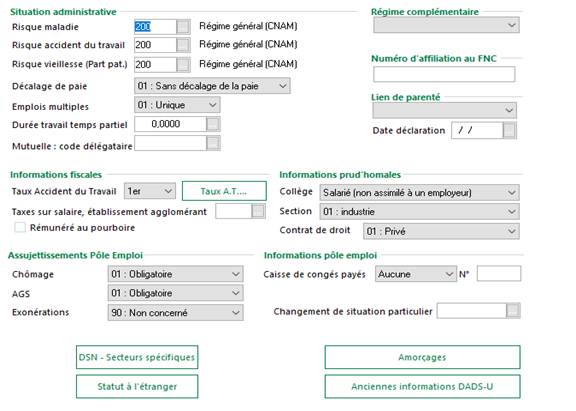Image resolution: width=576 pixels, height=411 pixels.
Task: Open lookup button for Risque vieillesse field
Action: [183, 64]
